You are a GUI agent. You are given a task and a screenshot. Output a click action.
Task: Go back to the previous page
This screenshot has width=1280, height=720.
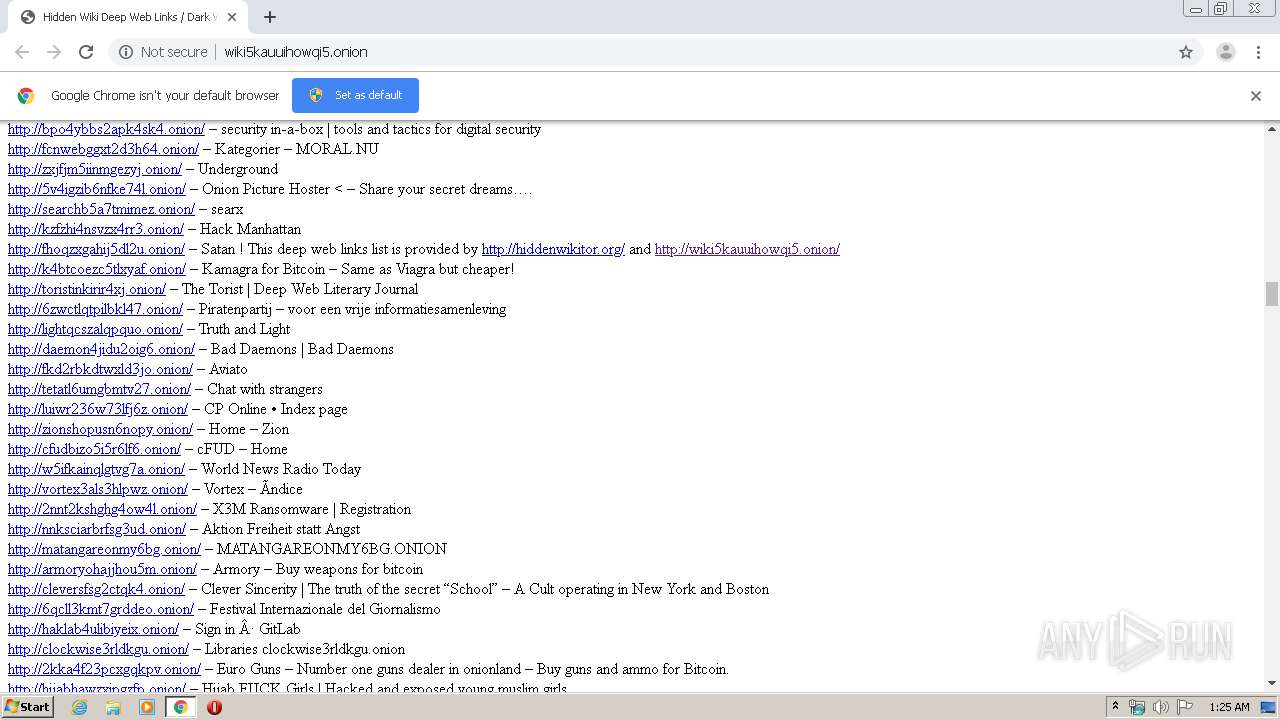[x=22, y=52]
